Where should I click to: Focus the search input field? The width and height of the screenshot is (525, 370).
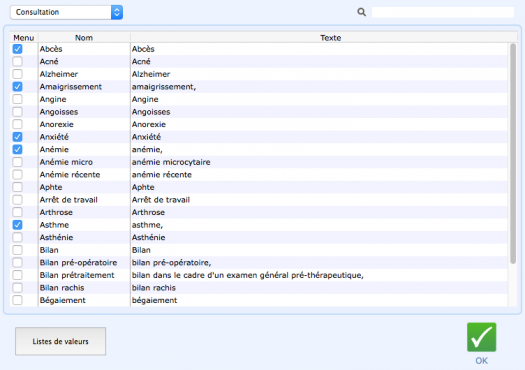point(443,12)
